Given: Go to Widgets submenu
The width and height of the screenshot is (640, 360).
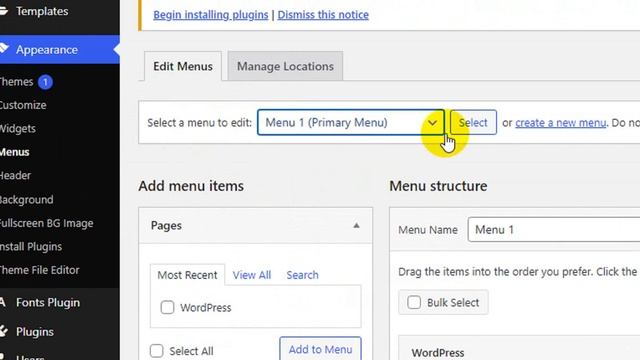Looking at the screenshot, I should [x=18, y=129].
